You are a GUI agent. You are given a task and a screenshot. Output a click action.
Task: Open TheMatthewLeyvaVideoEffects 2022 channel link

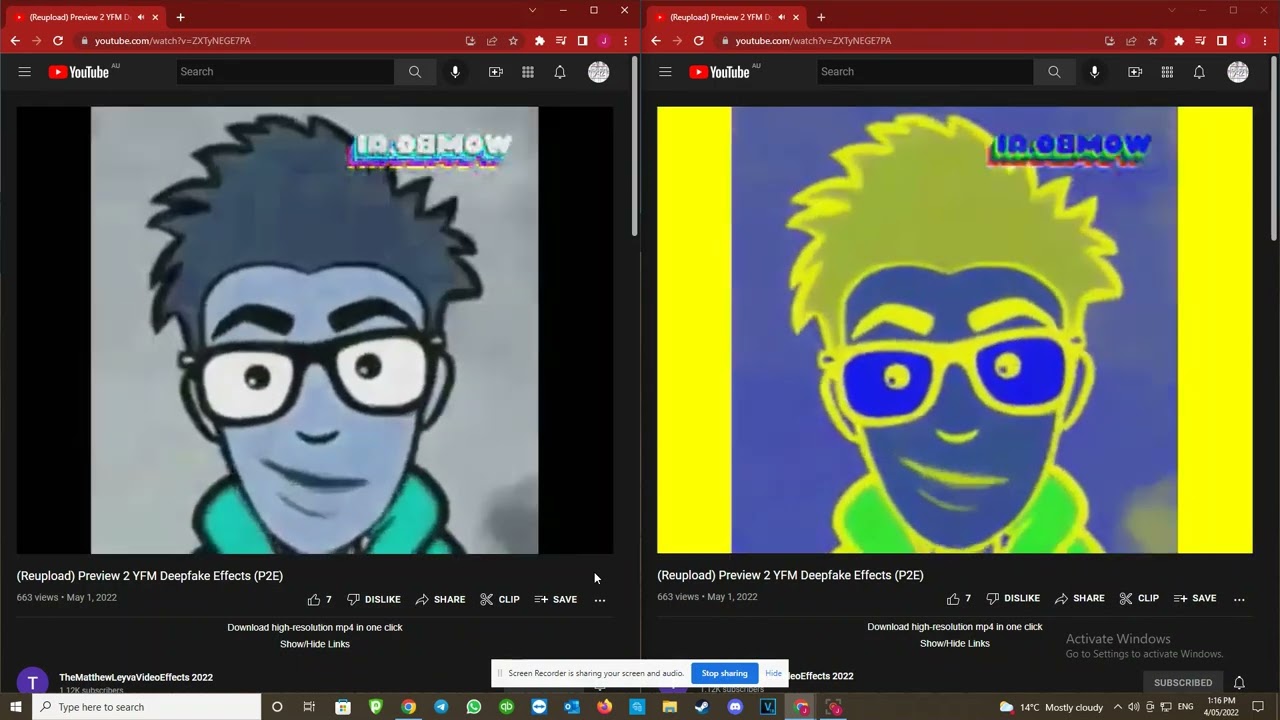(x=136, y=677)
